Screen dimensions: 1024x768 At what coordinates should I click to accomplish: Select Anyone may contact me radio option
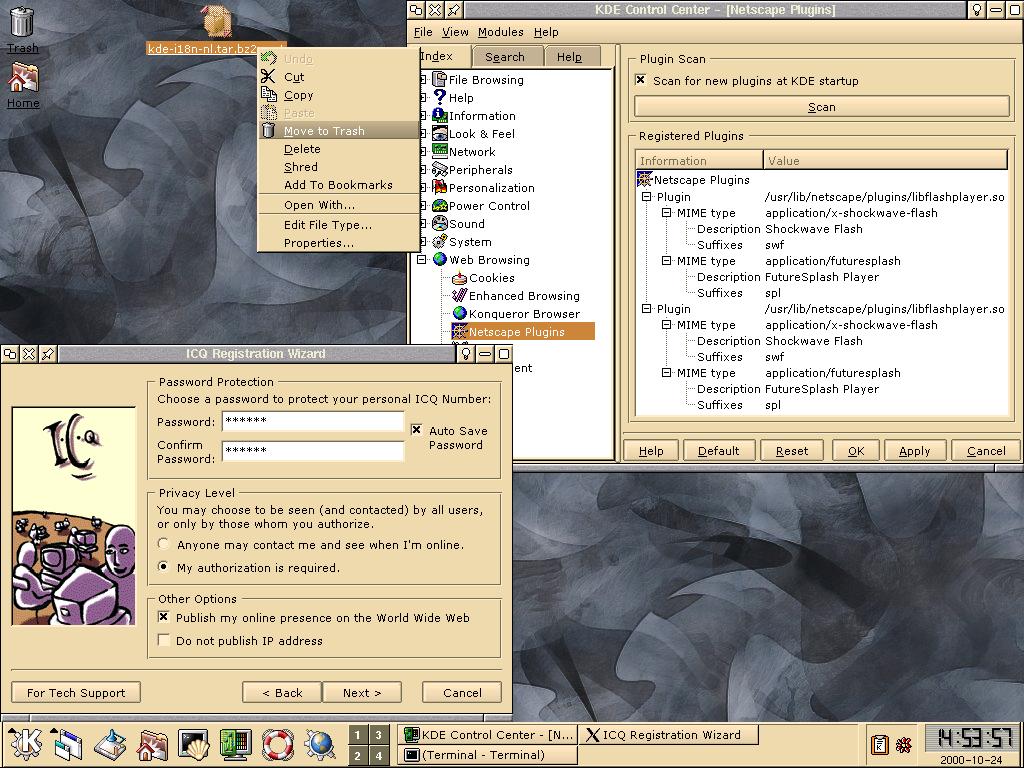163,544
